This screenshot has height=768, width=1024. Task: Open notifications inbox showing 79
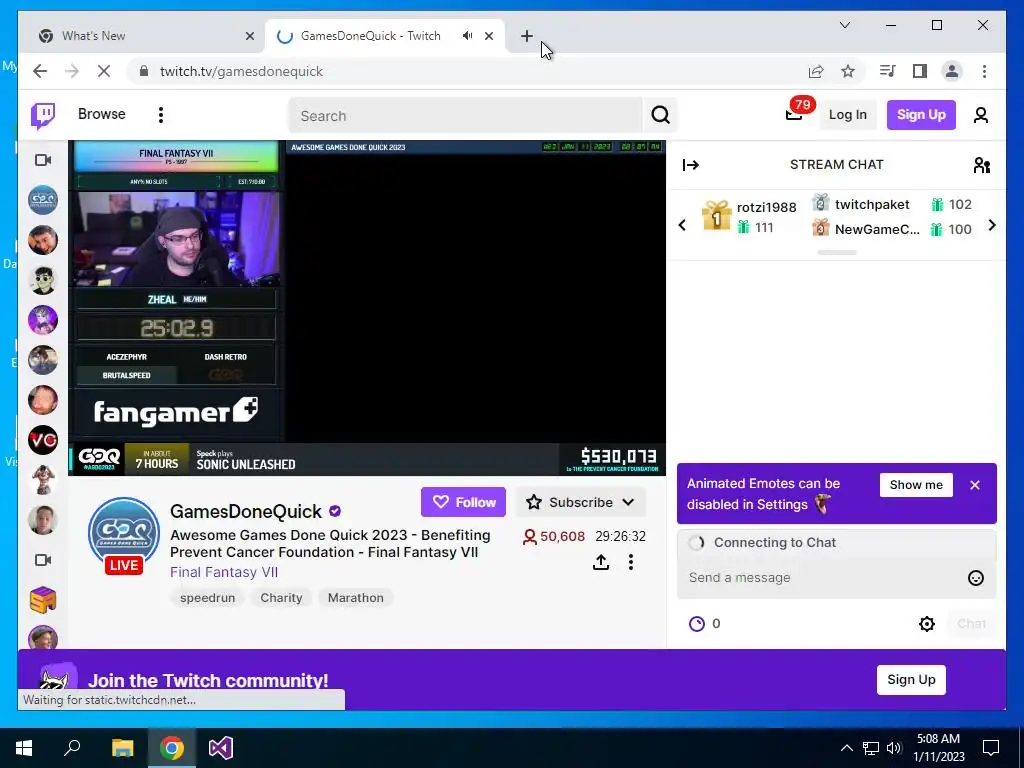pyautogui.click(x=794, y=114)
